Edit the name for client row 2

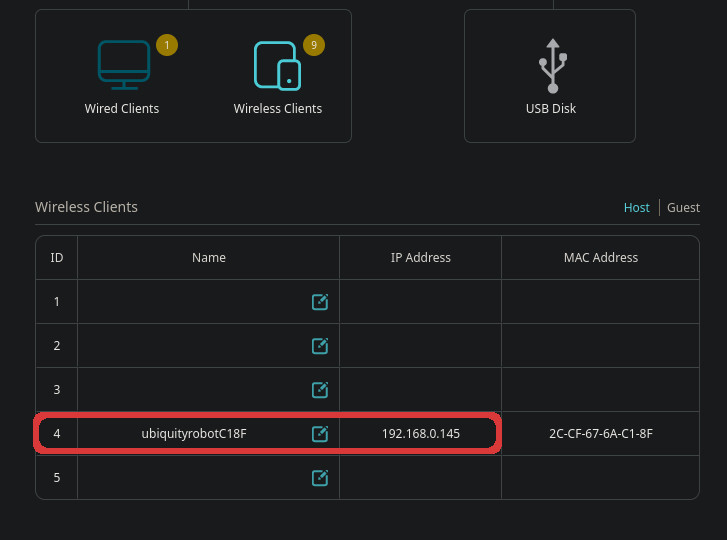(320, 346)
